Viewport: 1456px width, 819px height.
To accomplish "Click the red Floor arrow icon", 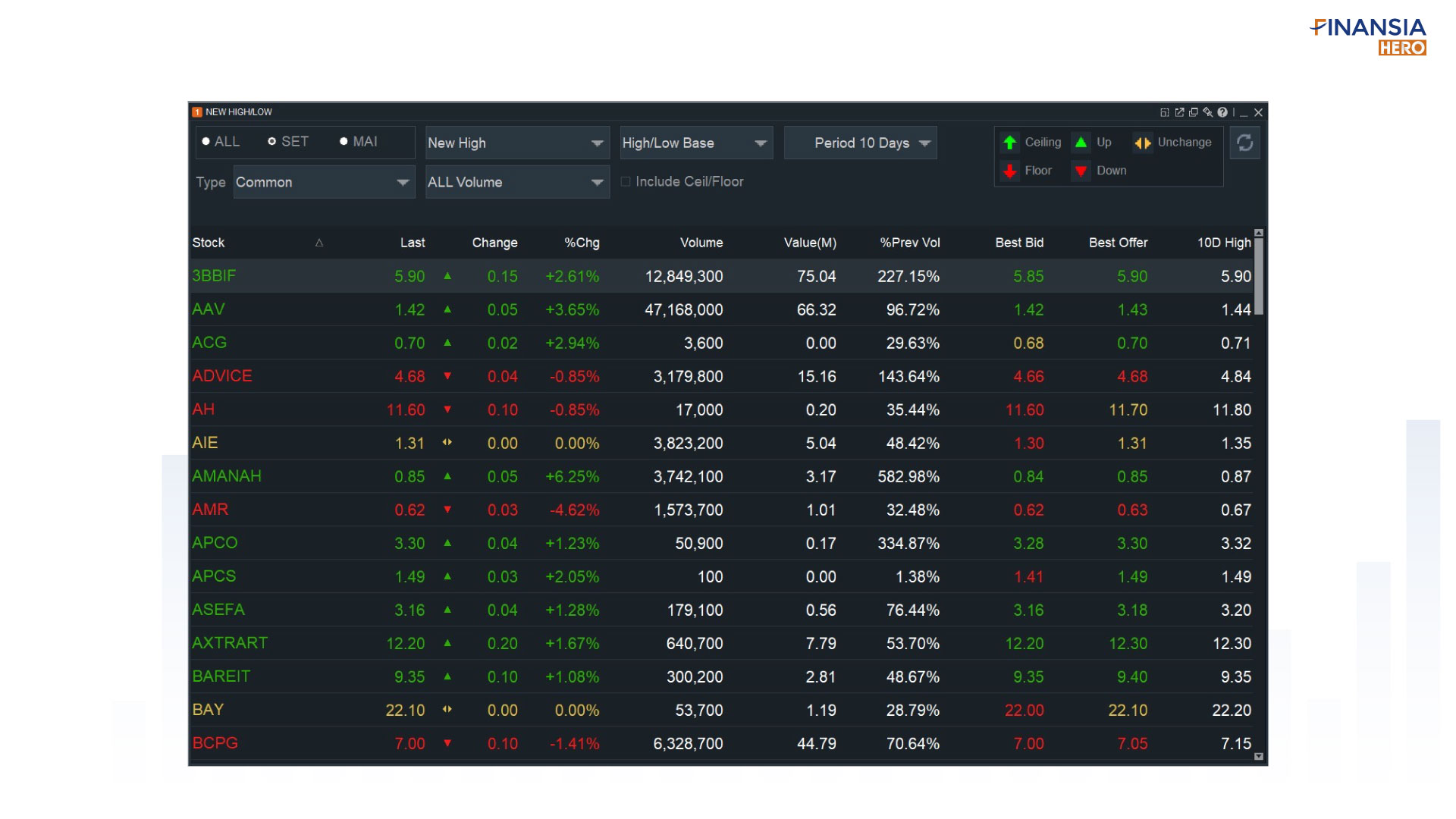I will click(x=1009, y=171).
